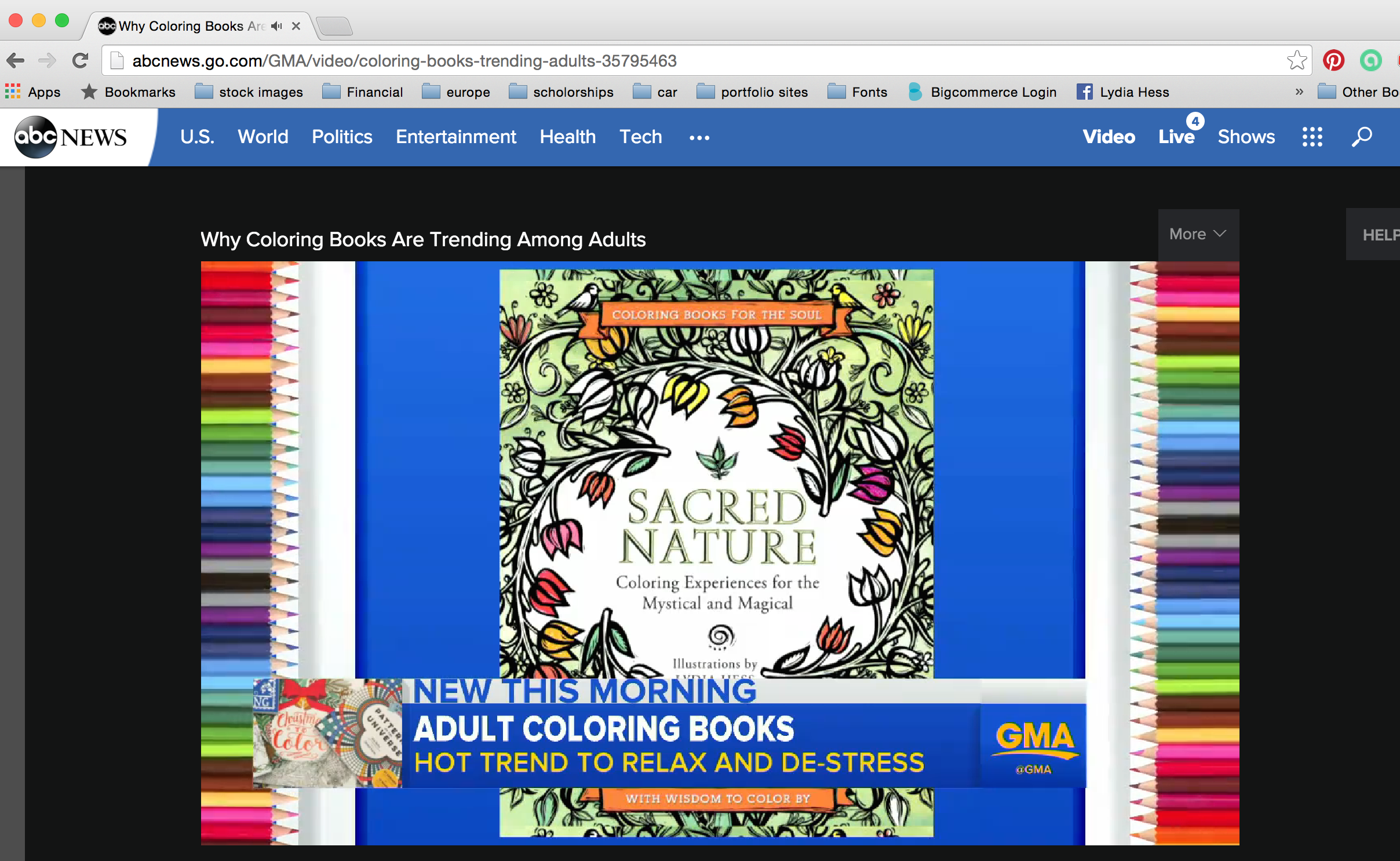Screen dimensions: 1400x861
Task: Open the Apps grid shortcut
Action: coord(32,92)
